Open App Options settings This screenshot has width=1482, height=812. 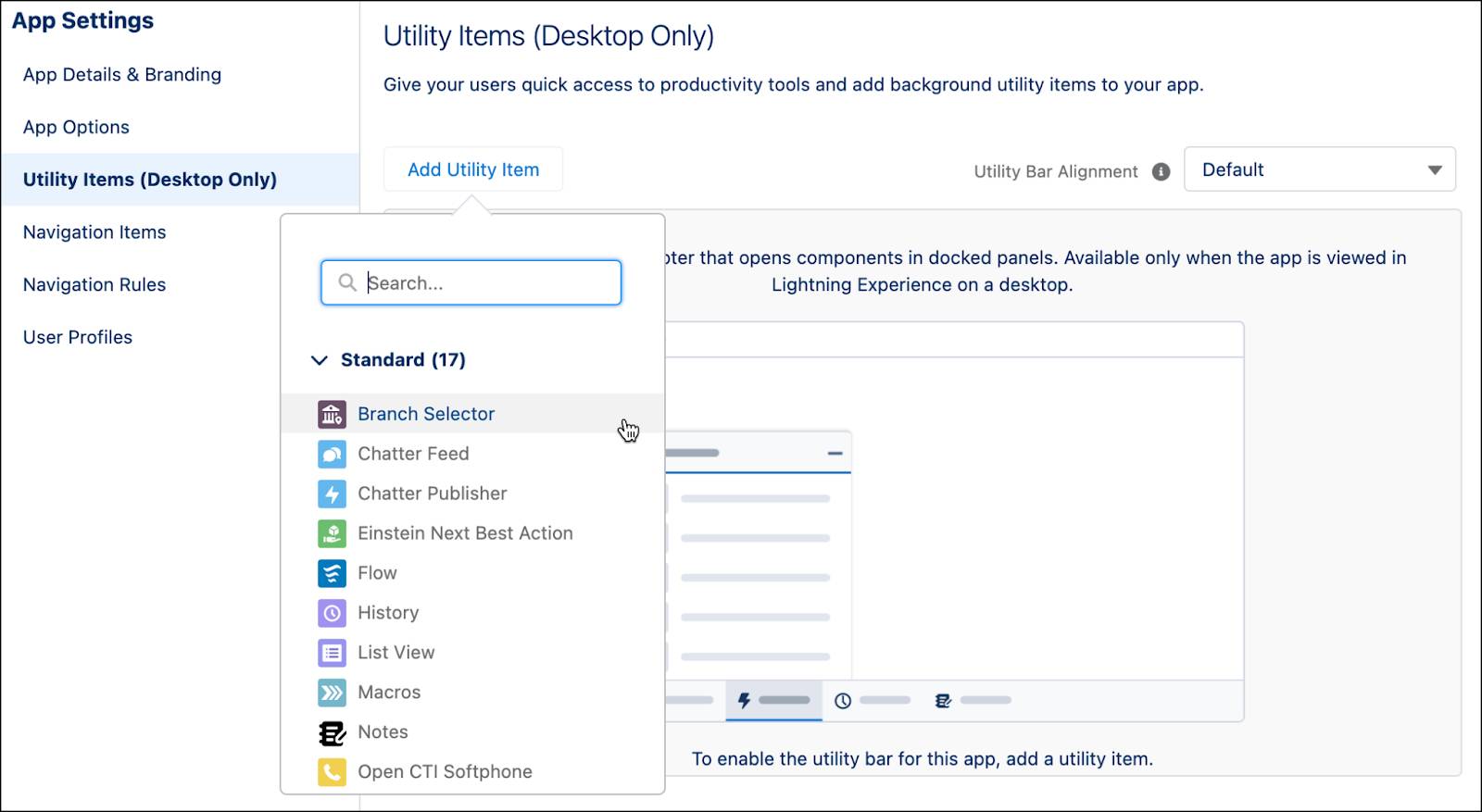pos(76,127)
